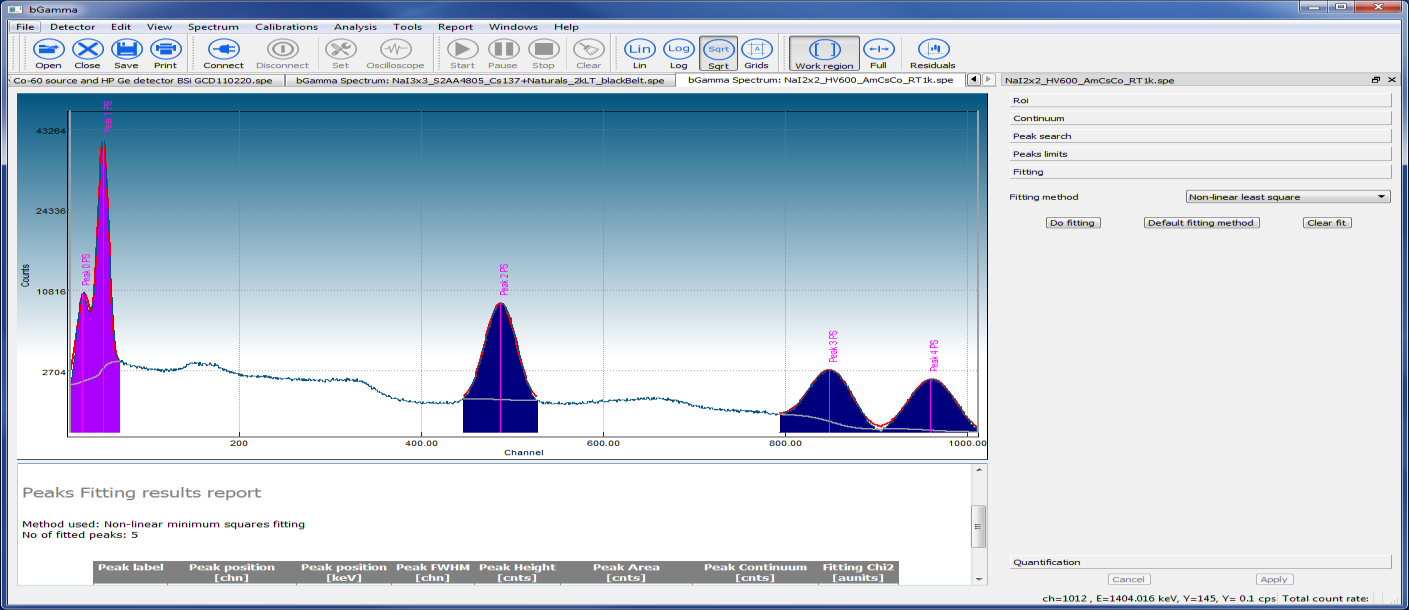
Task: Show Full spectrum range
Action: click(878, 53)
